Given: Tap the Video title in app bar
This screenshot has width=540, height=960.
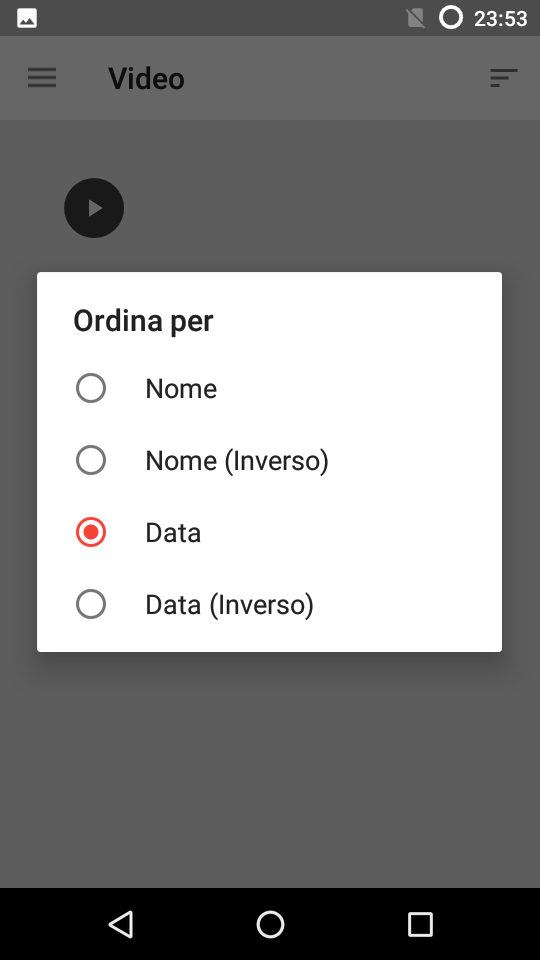Looking at the screenshot, I should 146,79.
